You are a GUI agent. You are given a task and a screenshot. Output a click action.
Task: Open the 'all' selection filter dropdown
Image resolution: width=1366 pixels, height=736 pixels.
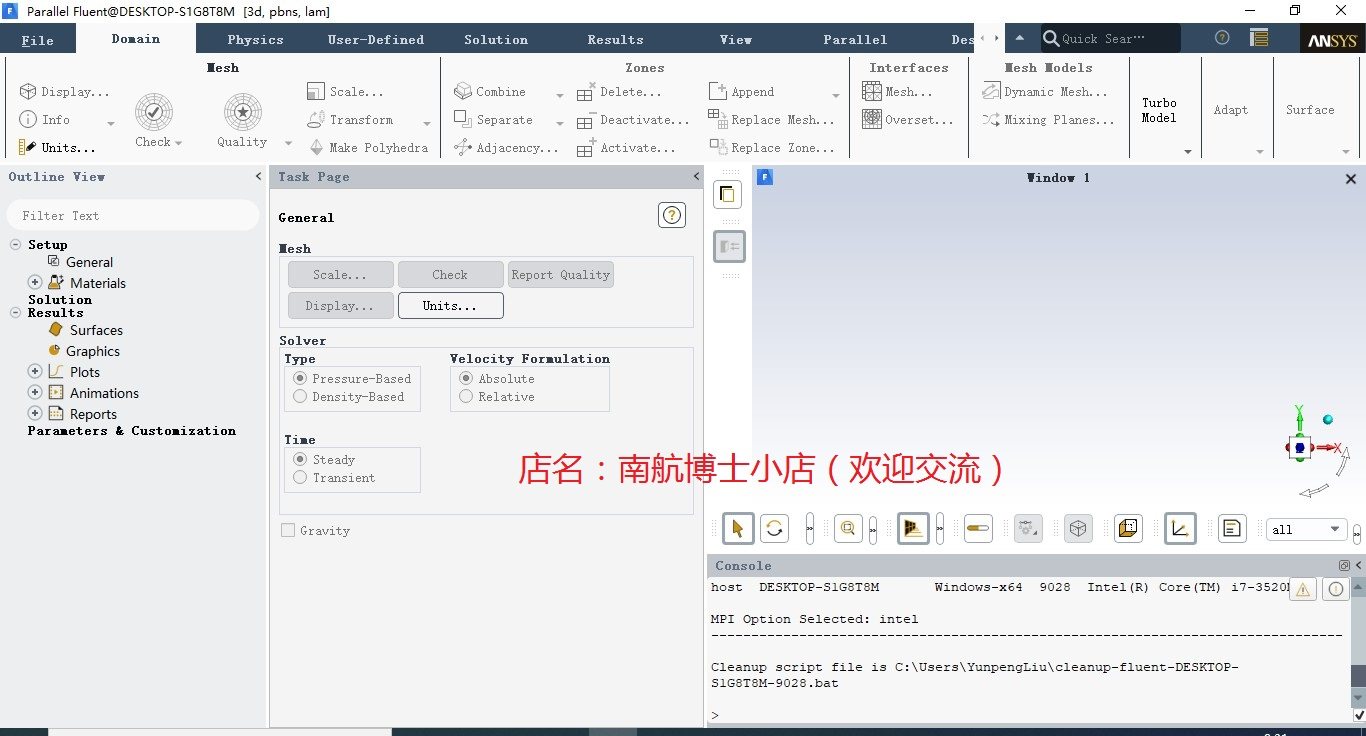point(1307,530)
